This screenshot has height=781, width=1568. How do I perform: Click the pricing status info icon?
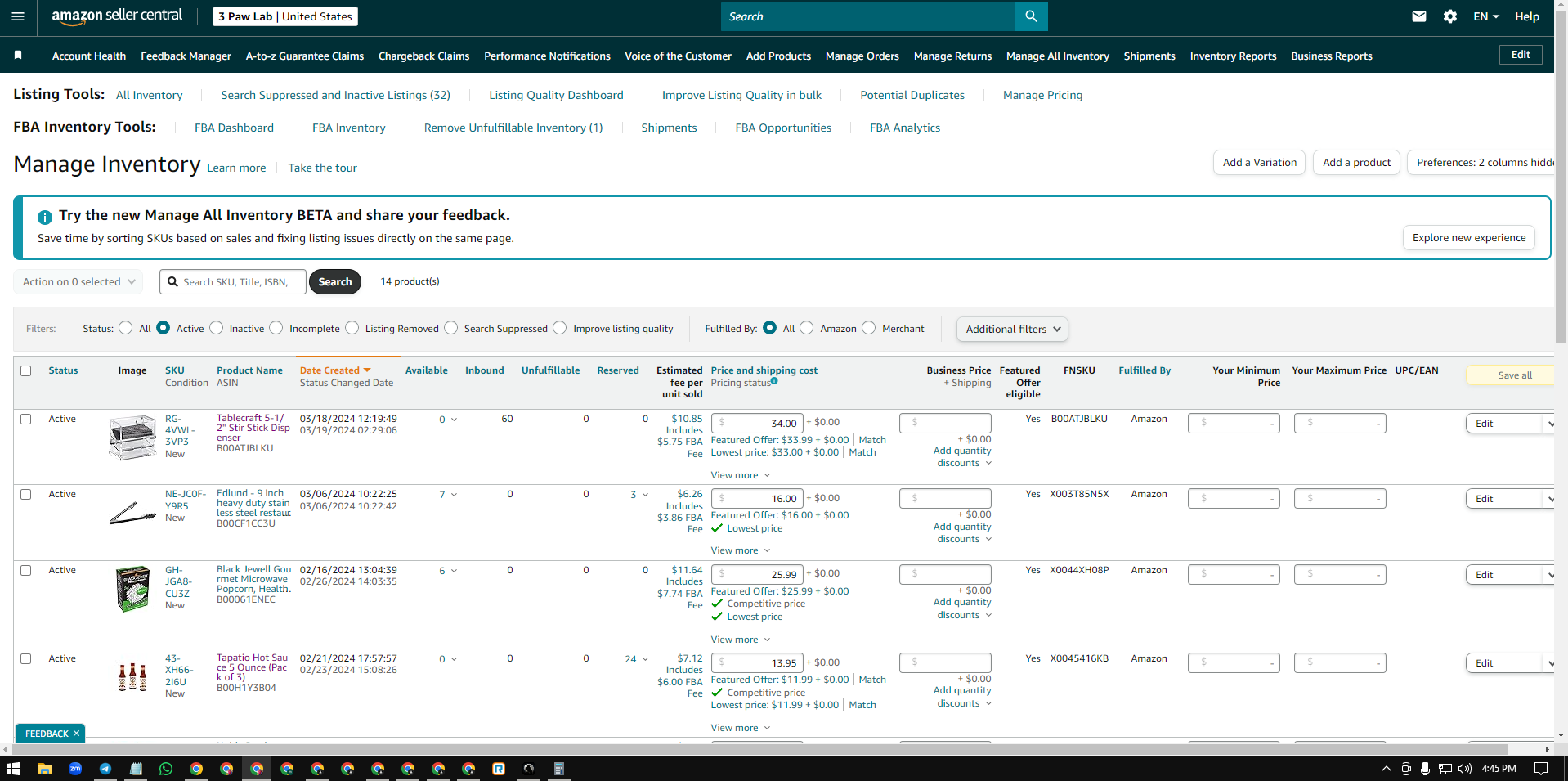coord(774,380)
